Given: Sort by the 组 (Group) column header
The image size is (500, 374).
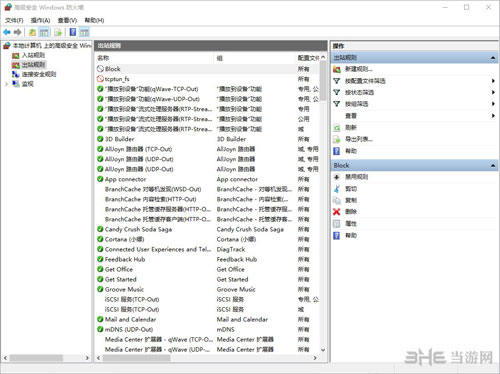Looking at the screenshot, I should [255, 58].
